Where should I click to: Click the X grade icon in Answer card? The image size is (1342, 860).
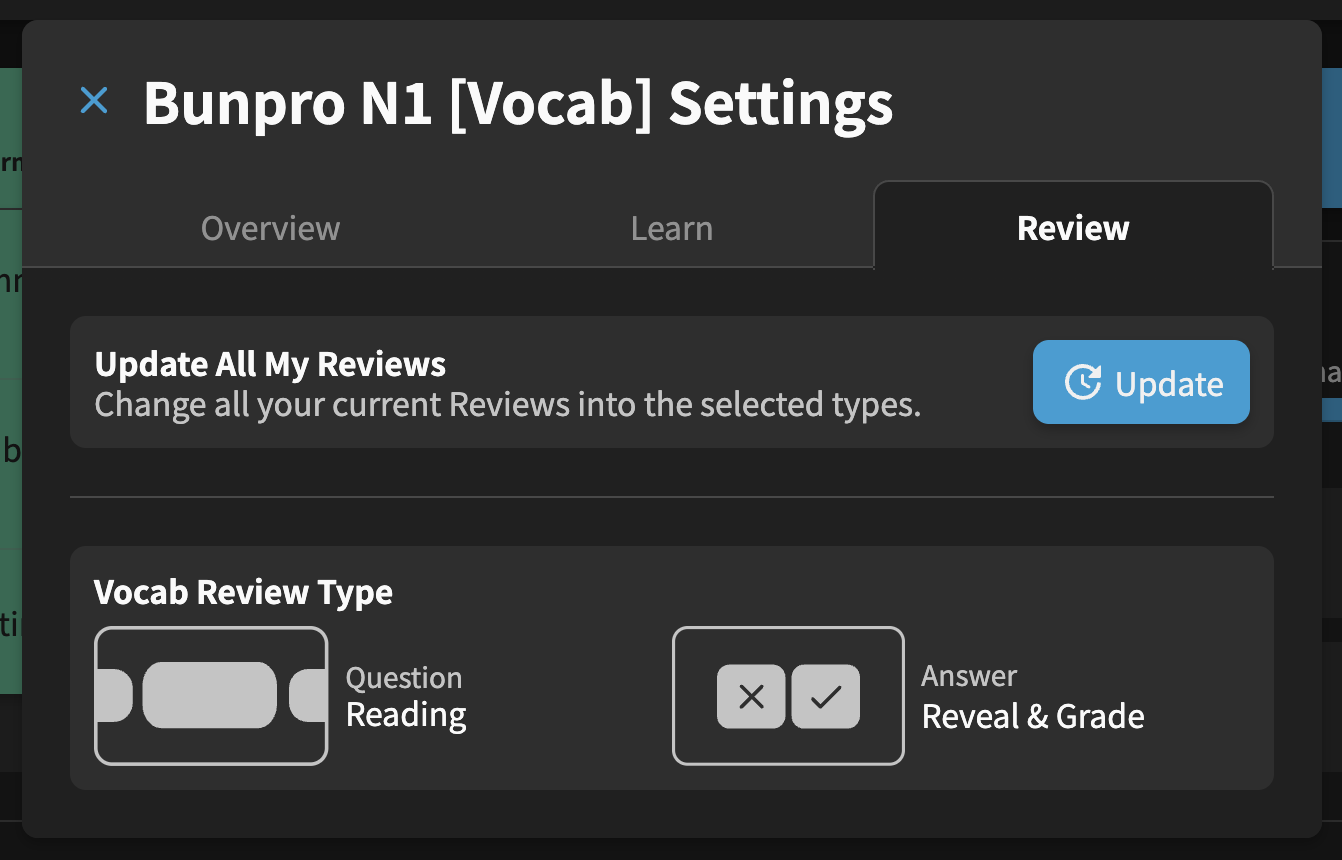point(751,696)
